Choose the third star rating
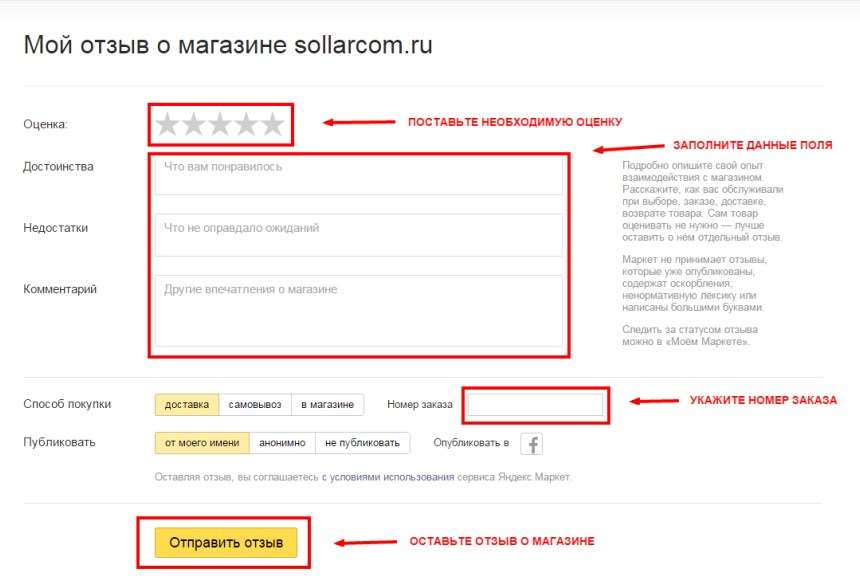The width and height of the screenshot is (860, 580). point(220,125)
